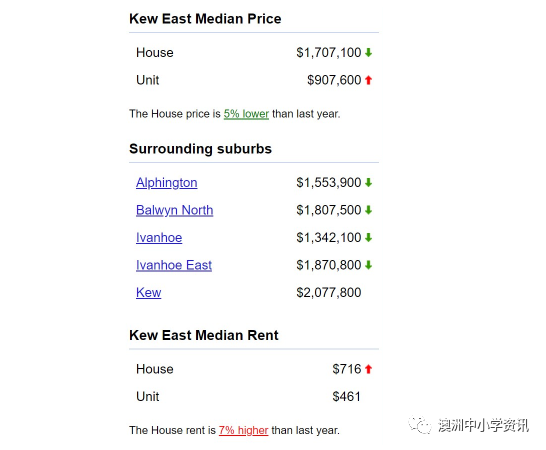Open the Ivanhoe East suburb link

coord(174,265)
